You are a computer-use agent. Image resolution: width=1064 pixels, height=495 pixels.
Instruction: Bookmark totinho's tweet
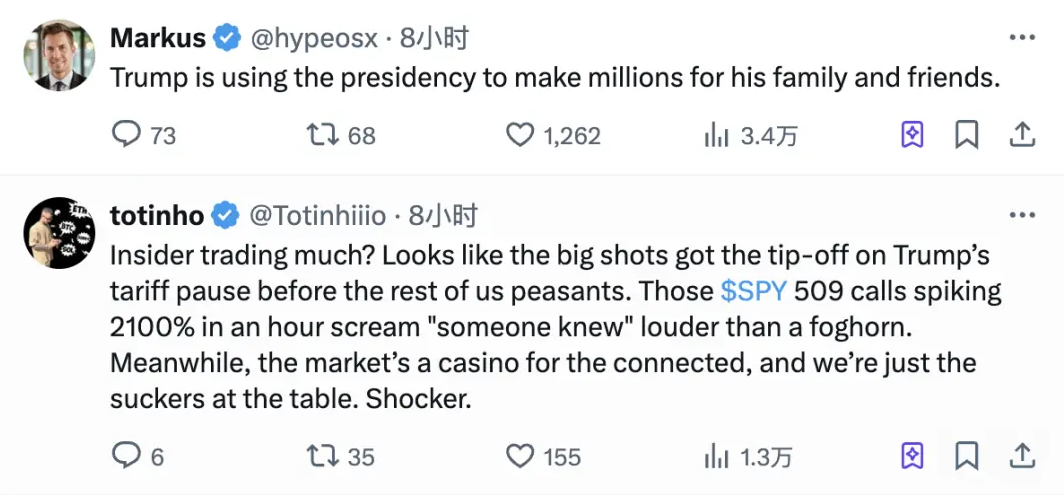(966, 456)
